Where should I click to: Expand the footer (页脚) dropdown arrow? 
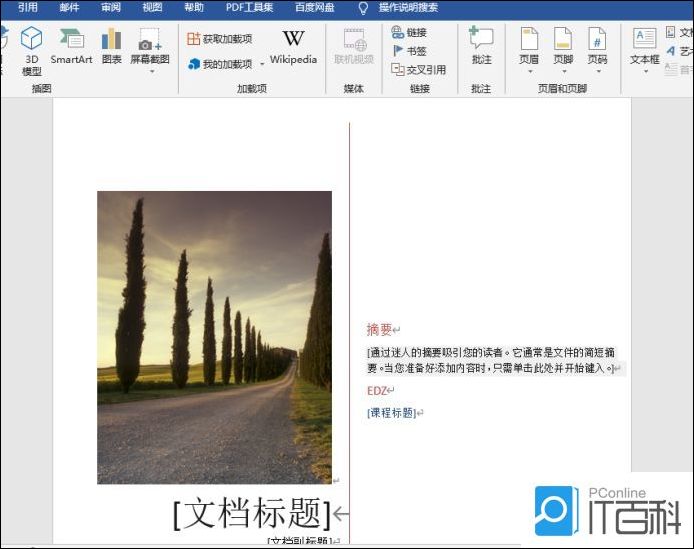[x=564, y=71]
